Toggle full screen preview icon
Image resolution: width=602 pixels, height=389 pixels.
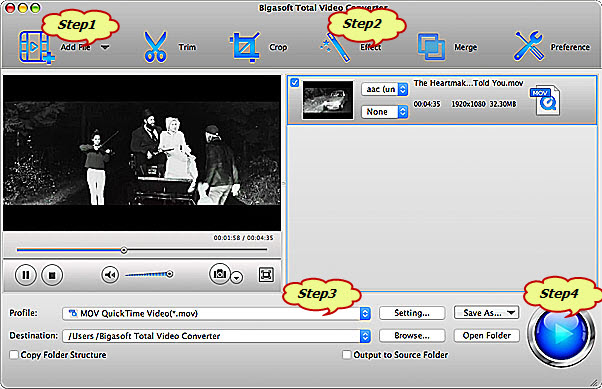coord(266,275)
